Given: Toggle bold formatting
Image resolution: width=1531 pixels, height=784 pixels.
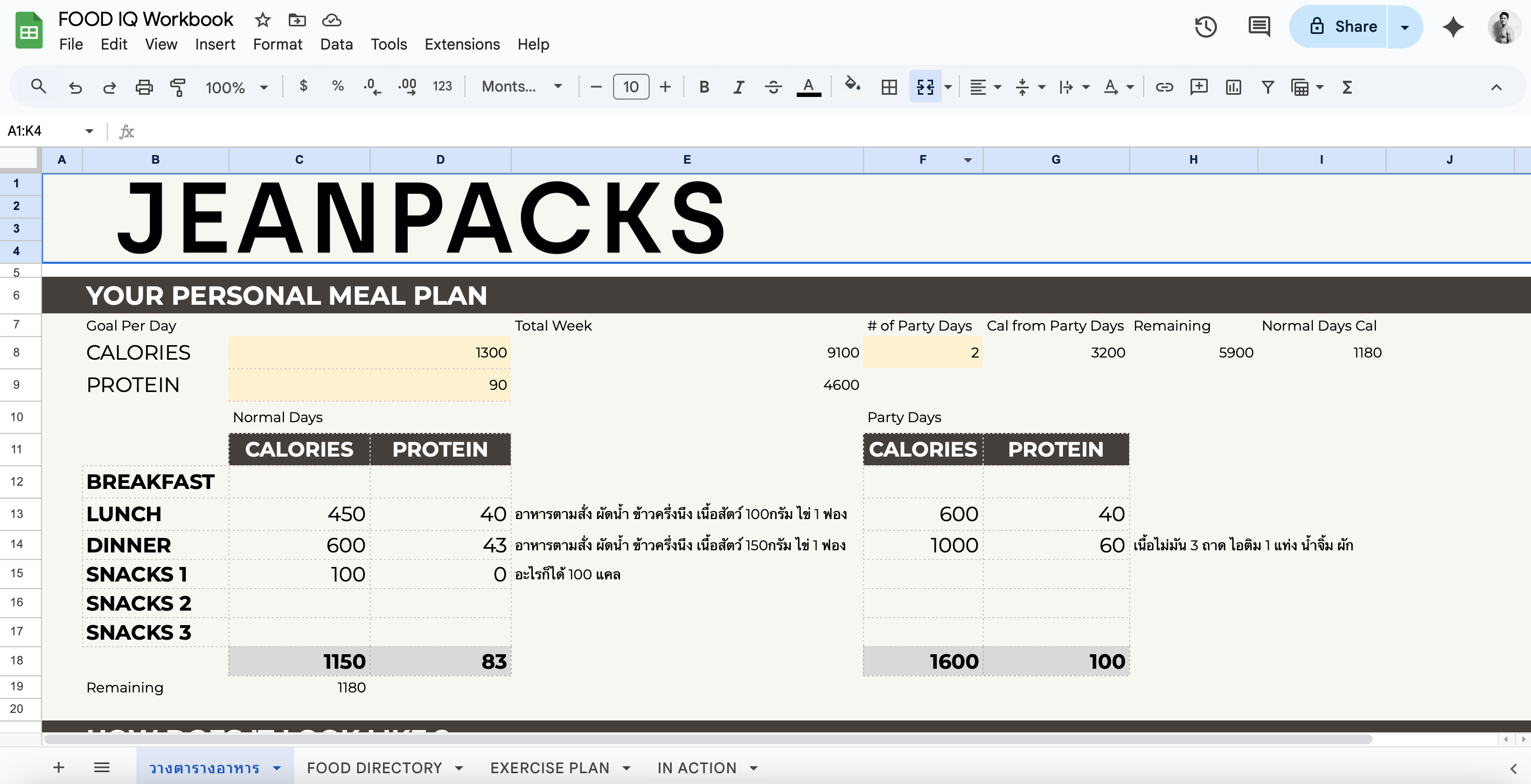Looking at the screenshot, I should pos(704,87).
